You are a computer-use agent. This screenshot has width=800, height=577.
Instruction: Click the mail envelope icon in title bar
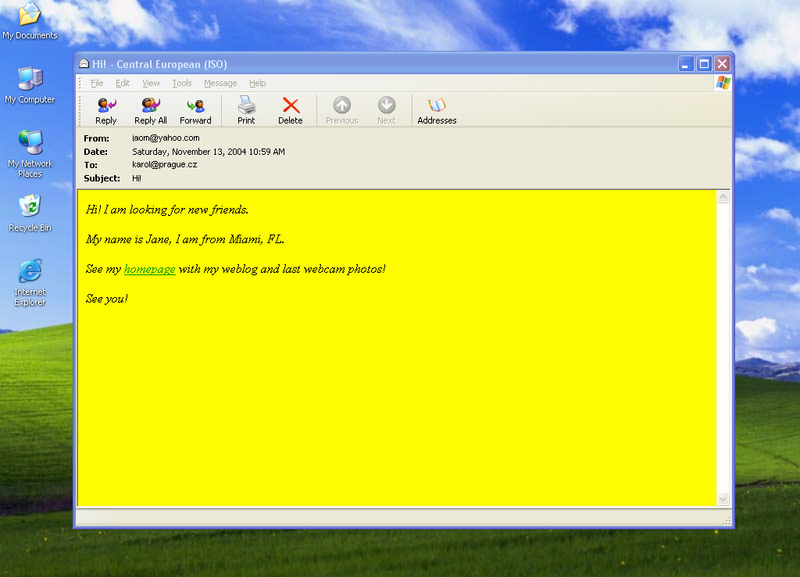pos(84,64)
